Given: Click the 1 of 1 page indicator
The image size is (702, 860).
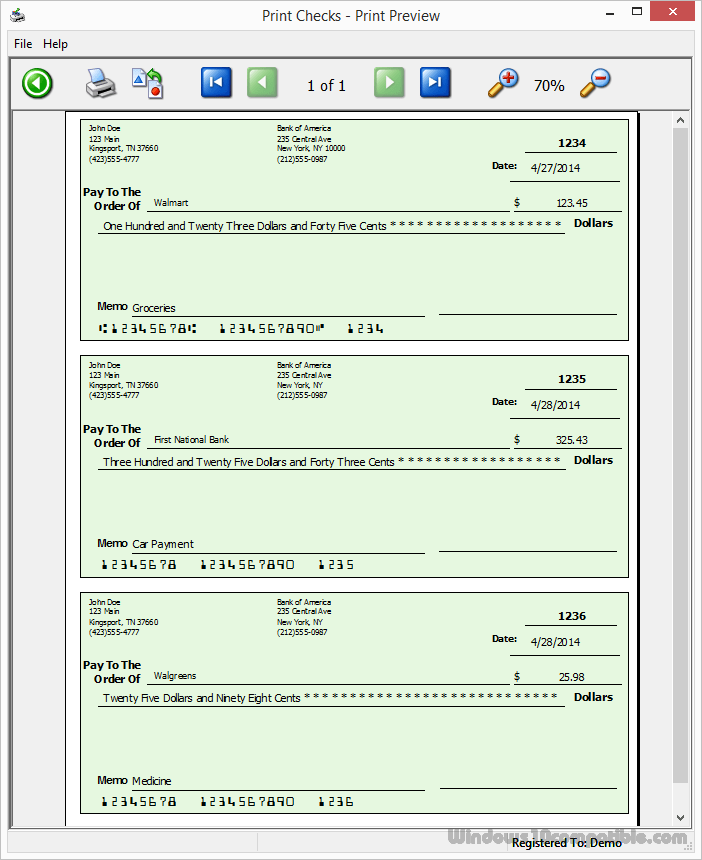Looking at the screenshot, I should 326,86.
